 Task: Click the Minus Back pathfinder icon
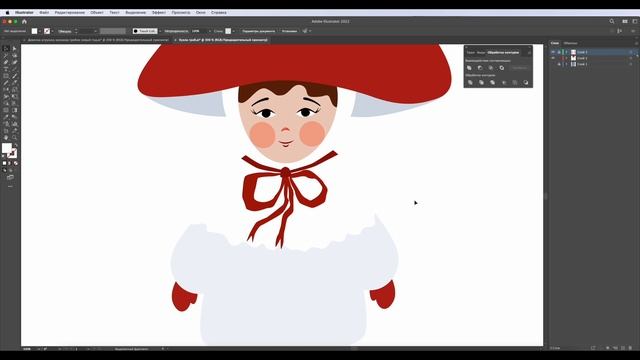click(x=526, y=82)
